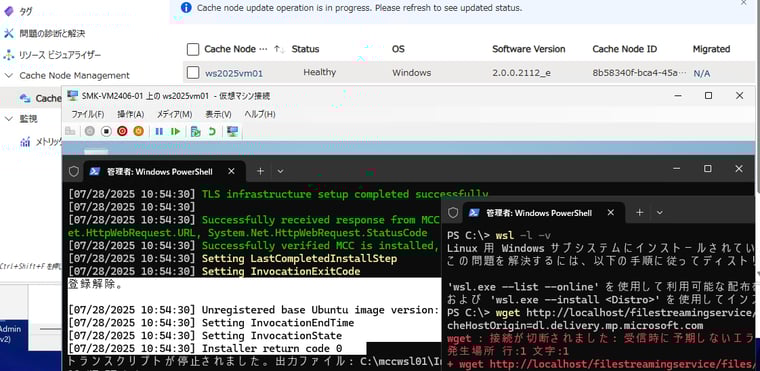Click the VM connection title bar icon
The height and width of the screenshot is (371, 760).
tap(73, 96)
